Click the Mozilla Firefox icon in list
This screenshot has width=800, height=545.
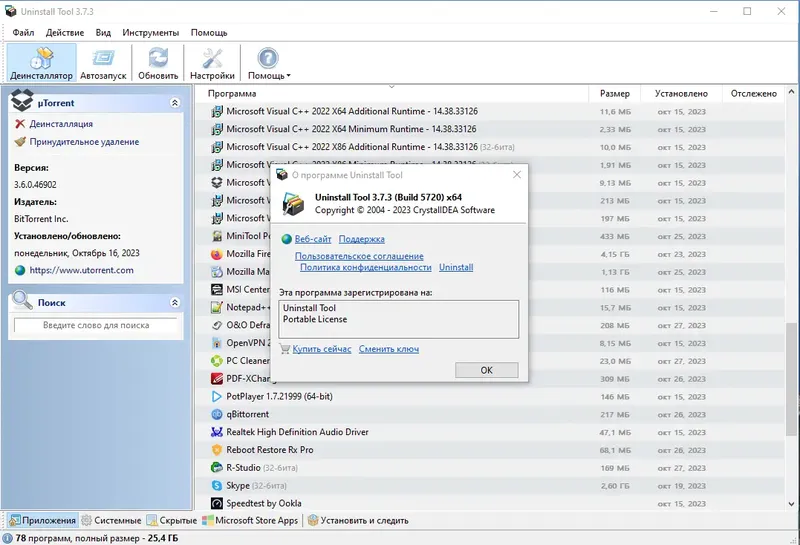[x=217, y=254]
